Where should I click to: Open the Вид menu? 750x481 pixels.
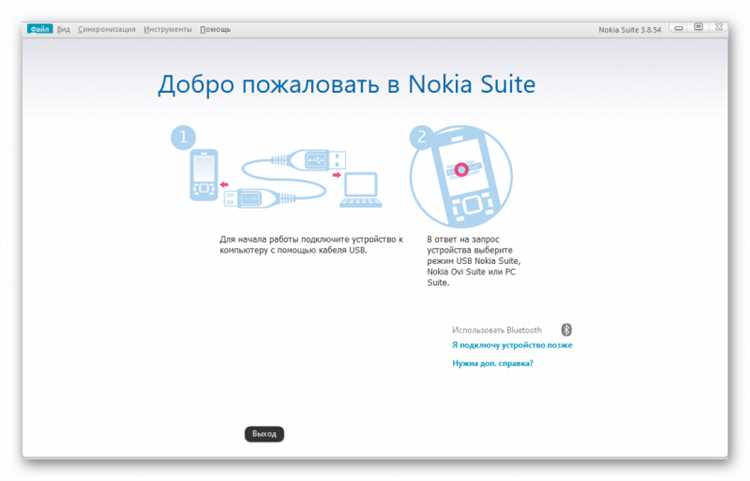(x=64, y=30)
